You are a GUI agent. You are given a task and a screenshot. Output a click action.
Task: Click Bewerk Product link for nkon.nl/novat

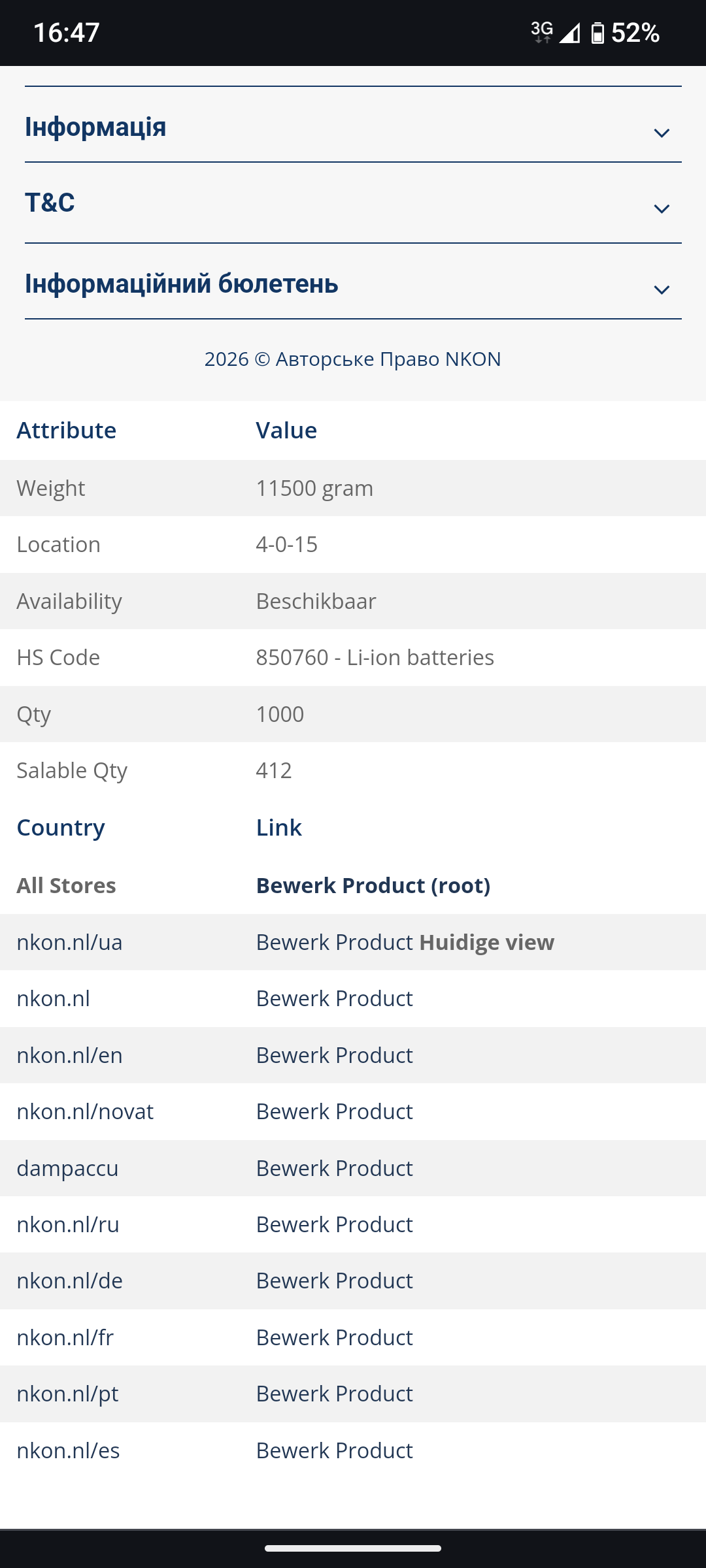tap(334, 1112)
